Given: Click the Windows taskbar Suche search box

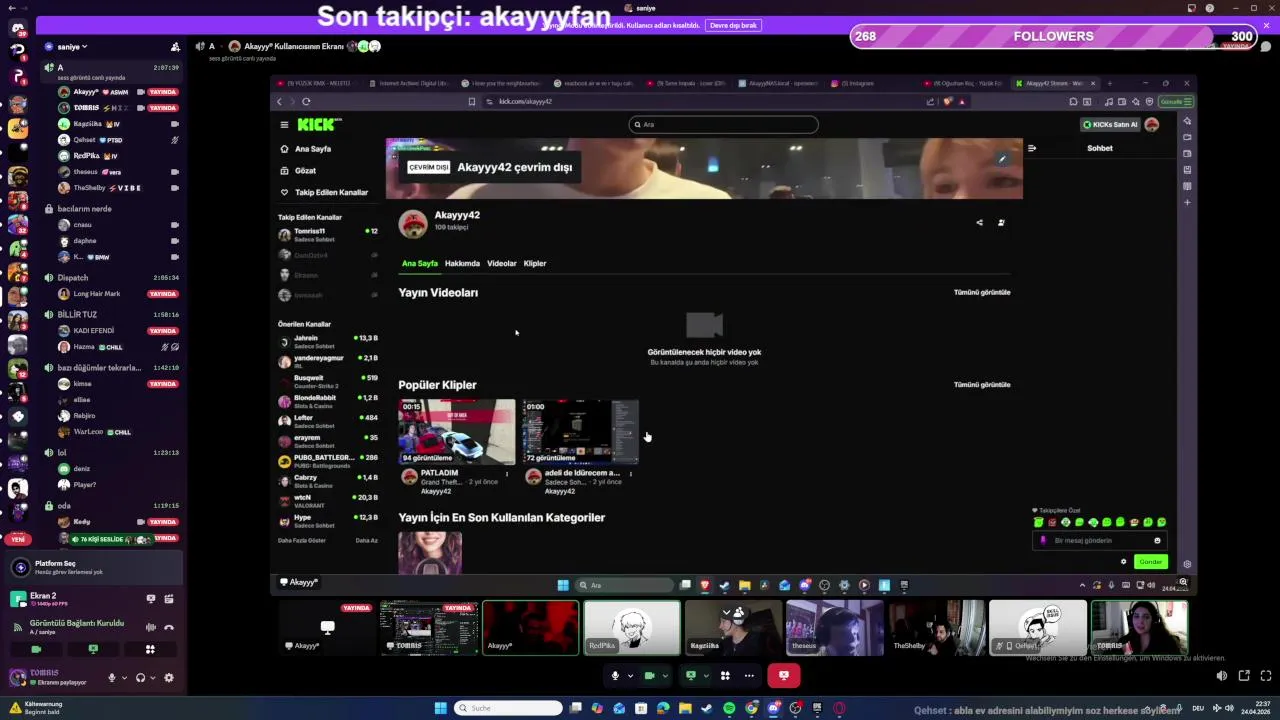Looking at the screenshot, I should [508, 708].
